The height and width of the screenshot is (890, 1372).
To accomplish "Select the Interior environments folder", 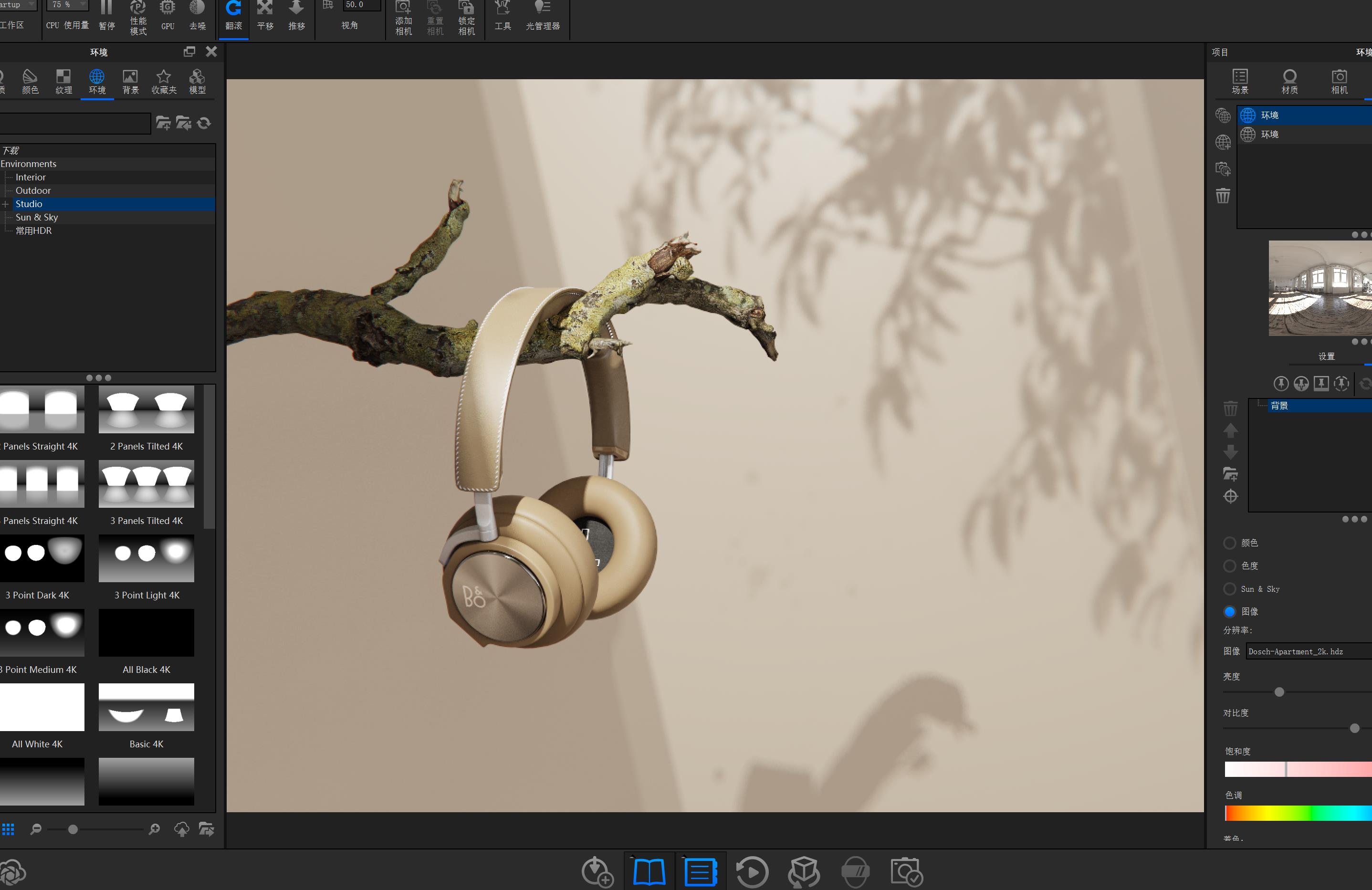I will point(30,177).
